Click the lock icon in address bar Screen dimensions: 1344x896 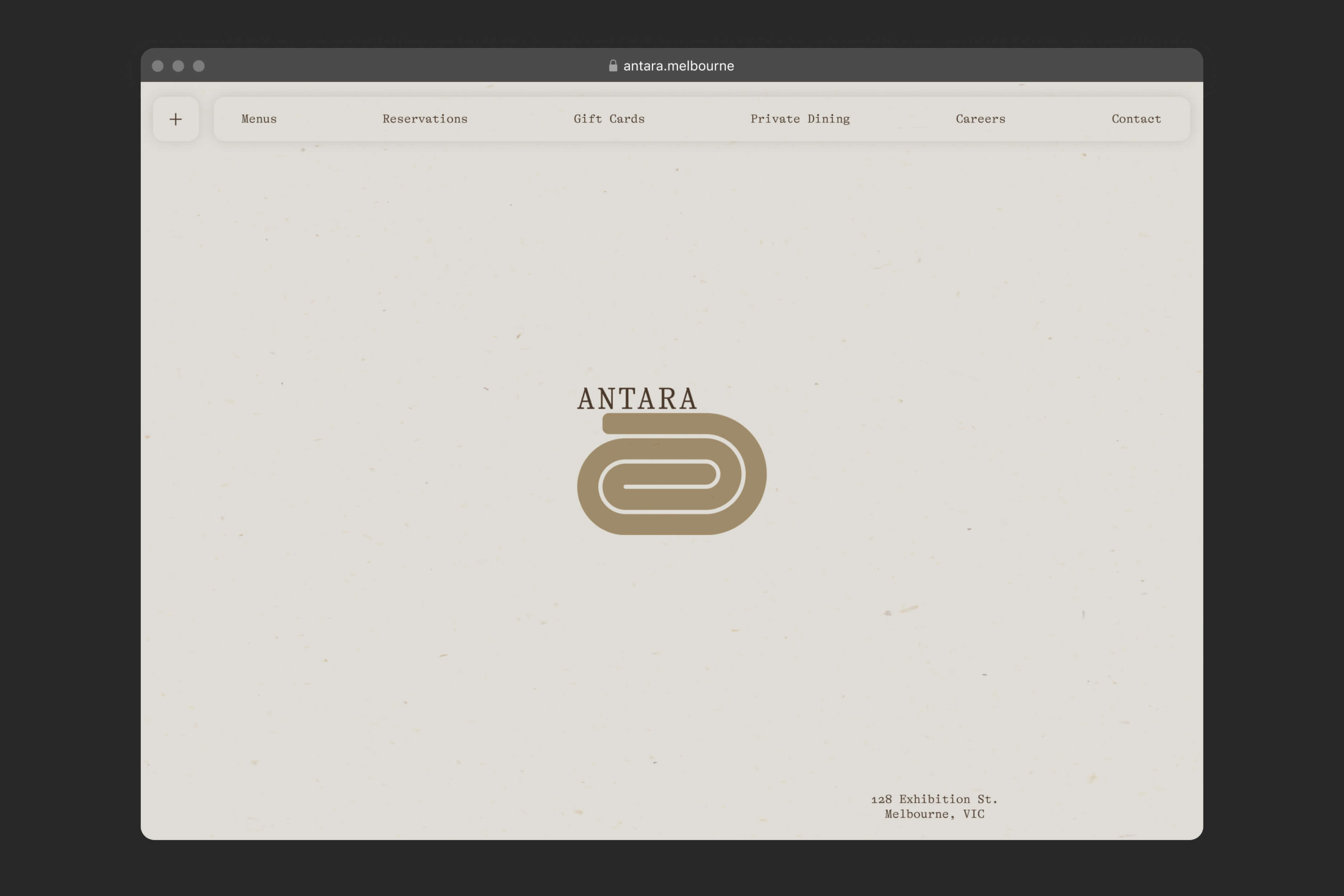pos(613,66)
